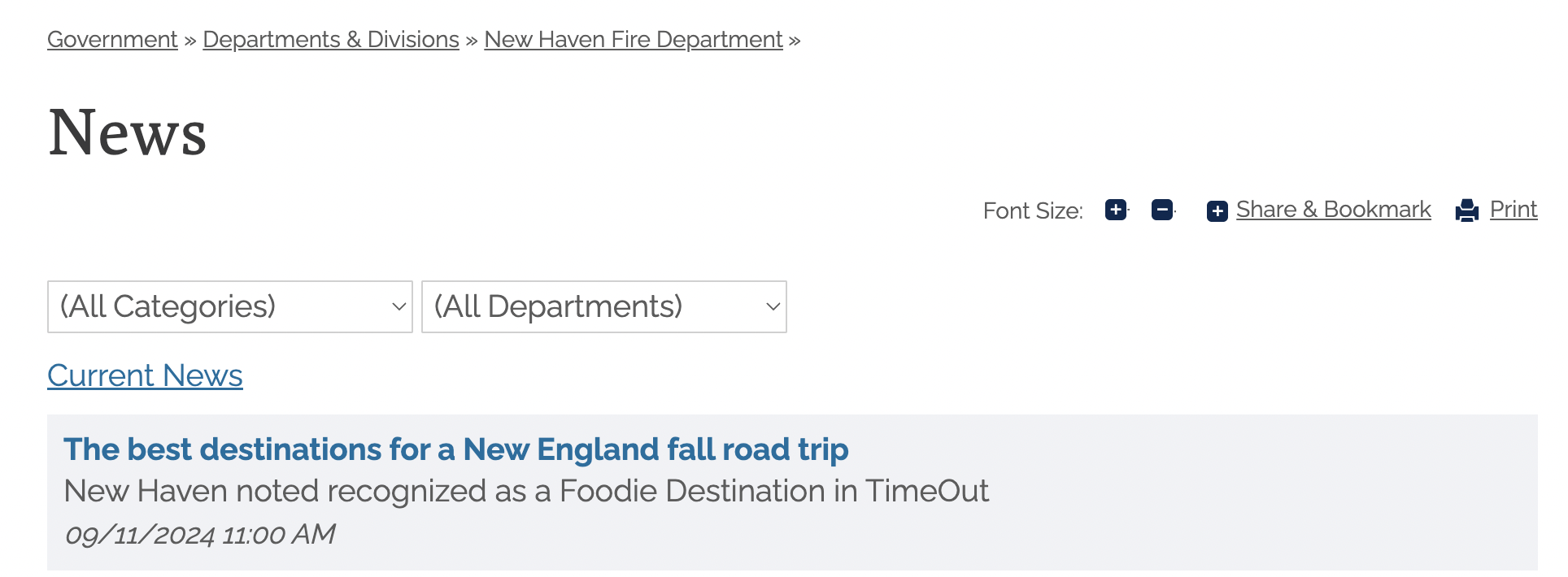Click the plus icon beside Share & Bookmark
Image resolution: width=1568 pixels, height=577 pixels.
pos(1217,211)
